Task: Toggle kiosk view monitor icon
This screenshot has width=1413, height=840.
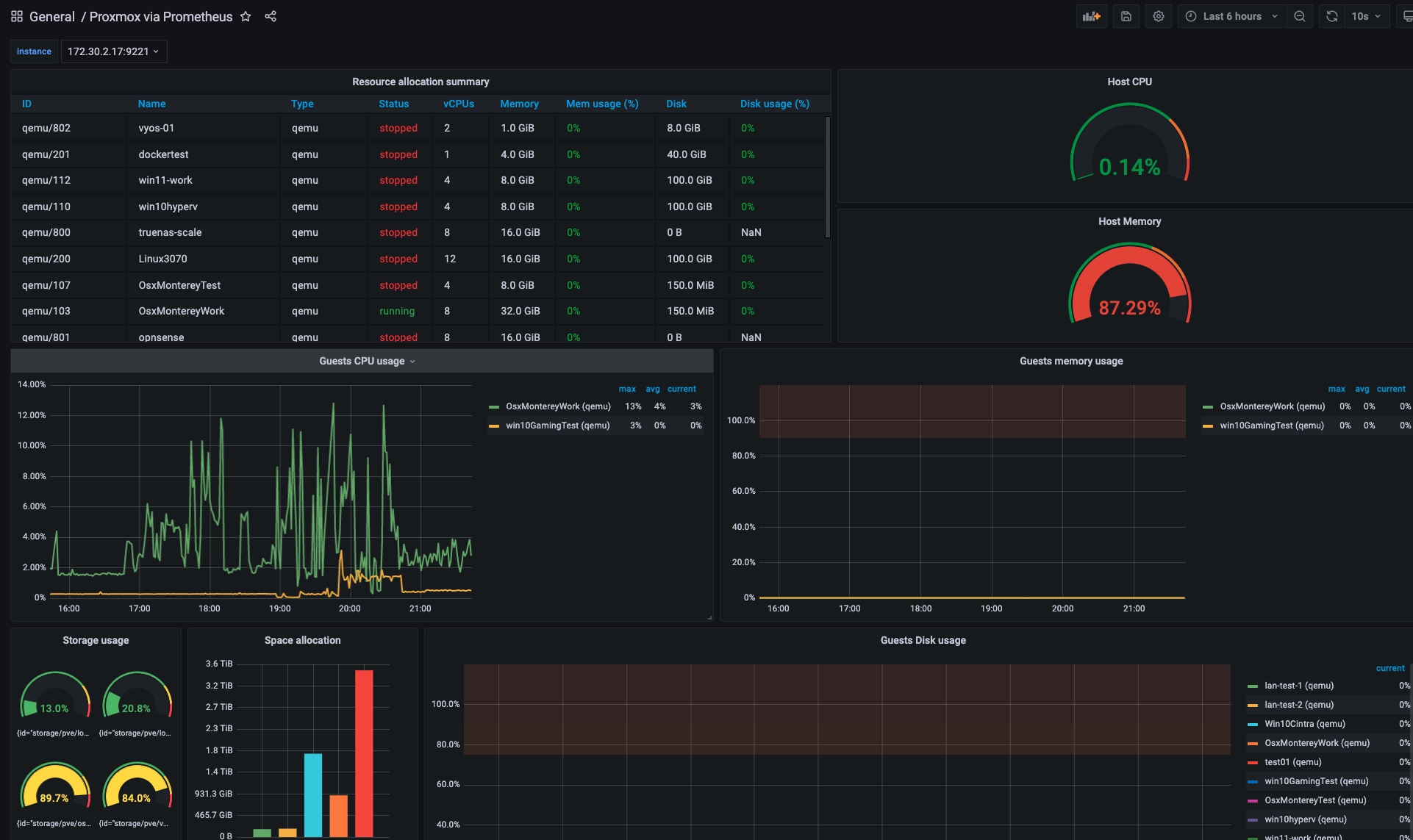Action: [1406, 16]
